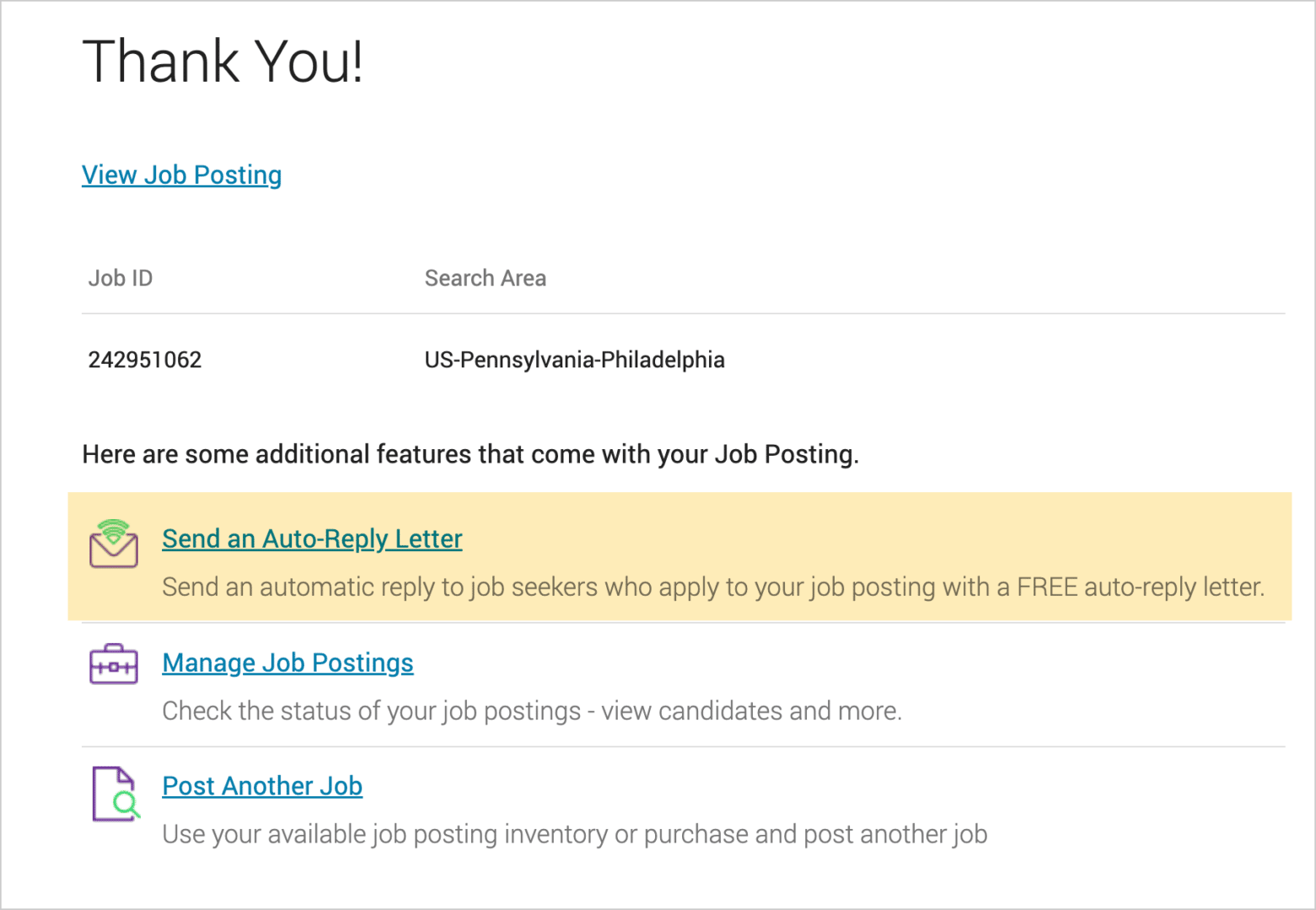1316x910 pixels.
Task: Select the Post Another Job link
Action: pyautogui.click(x=262, y=785)
